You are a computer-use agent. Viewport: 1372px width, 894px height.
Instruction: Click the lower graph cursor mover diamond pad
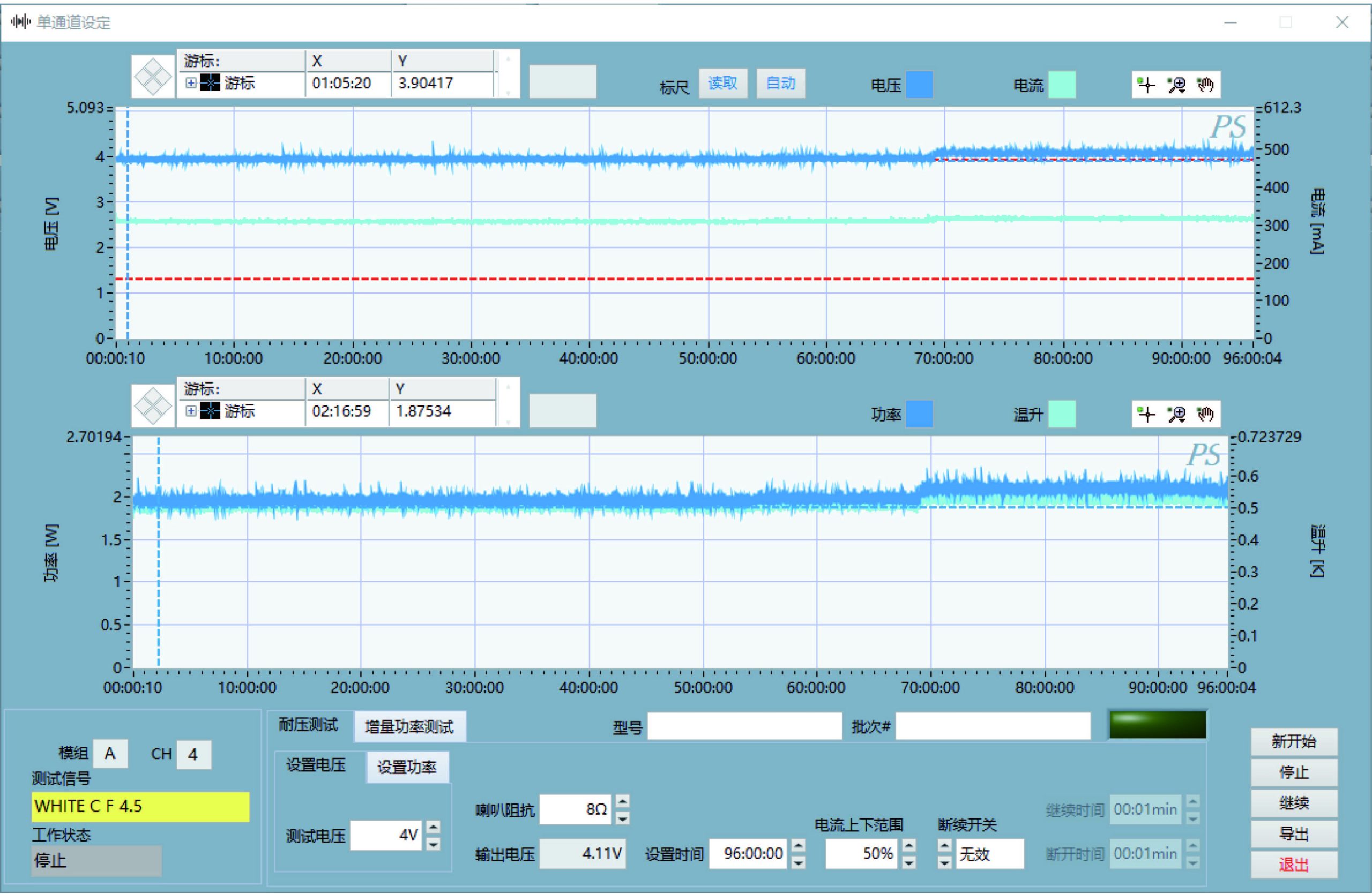(x=153, y=405)
